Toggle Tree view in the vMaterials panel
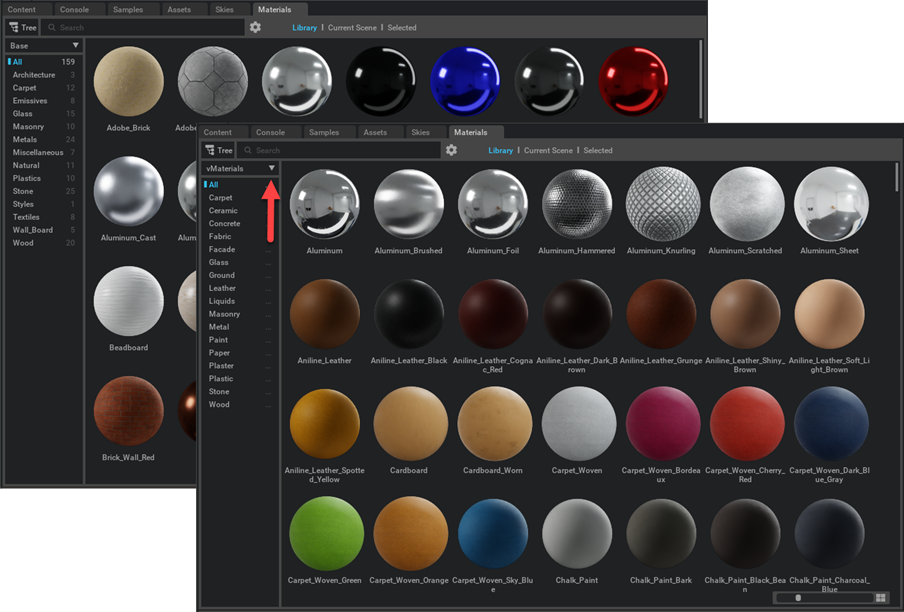Viewport: 904px width, 612px height. click(219, 150)
